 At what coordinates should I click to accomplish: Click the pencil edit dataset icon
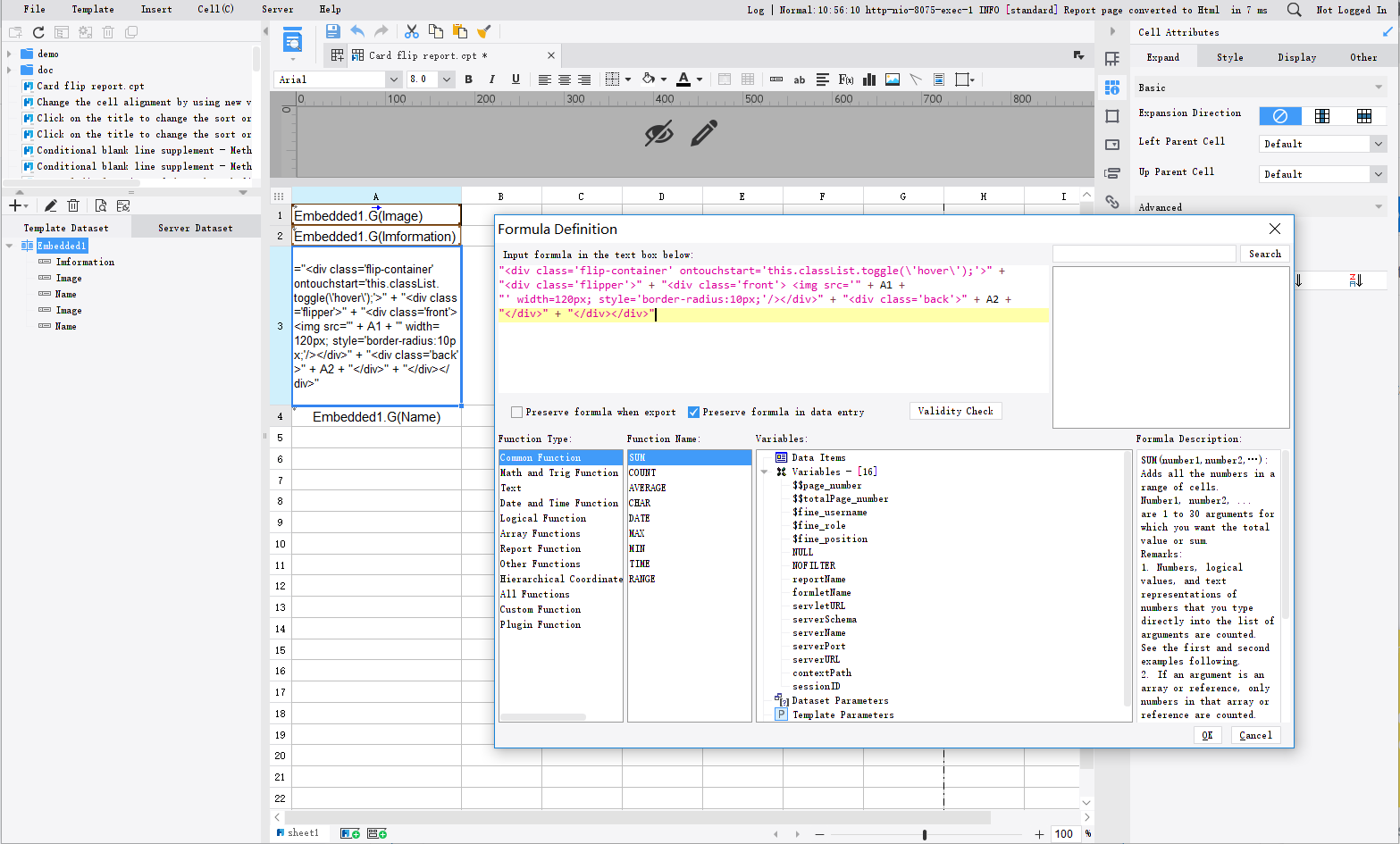click(51, 205)
